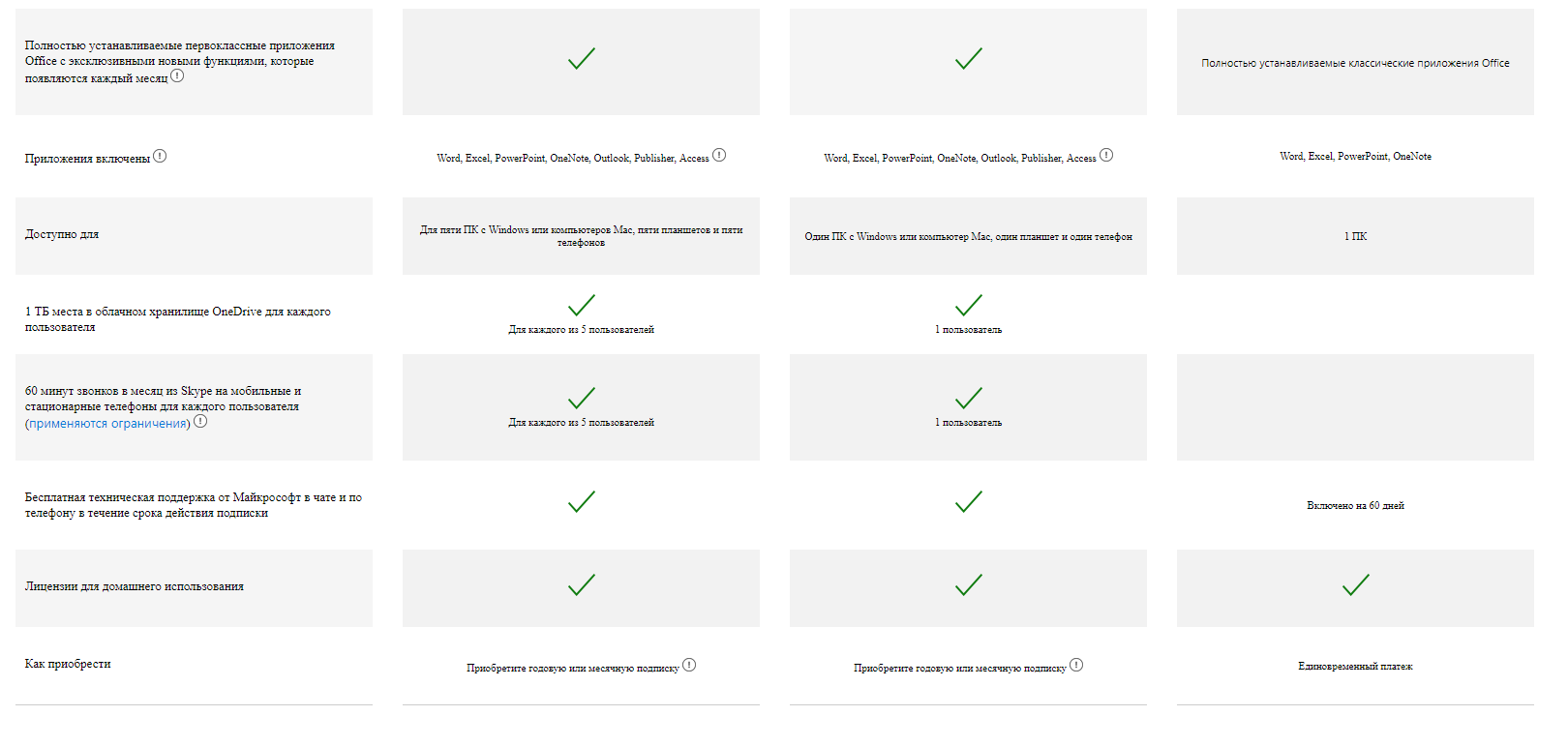Click 'Как приобрести' row label

[68, 664]
